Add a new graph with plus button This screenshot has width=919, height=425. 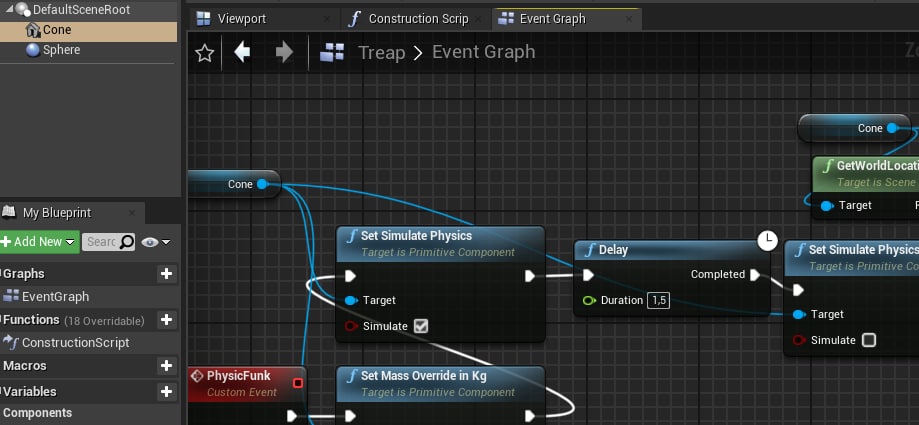(166, 274)
